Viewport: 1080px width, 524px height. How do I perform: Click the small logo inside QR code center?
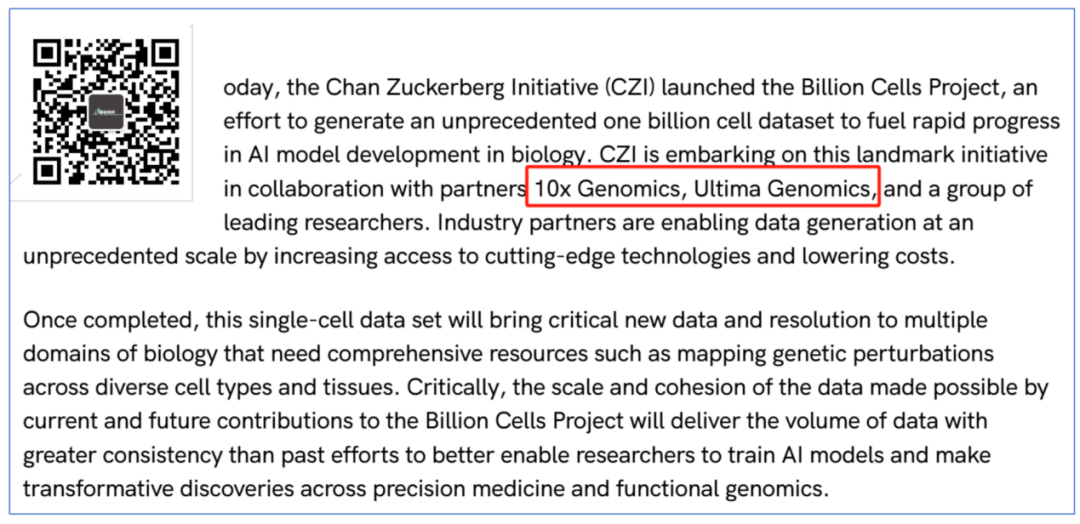tap(107, 112)
